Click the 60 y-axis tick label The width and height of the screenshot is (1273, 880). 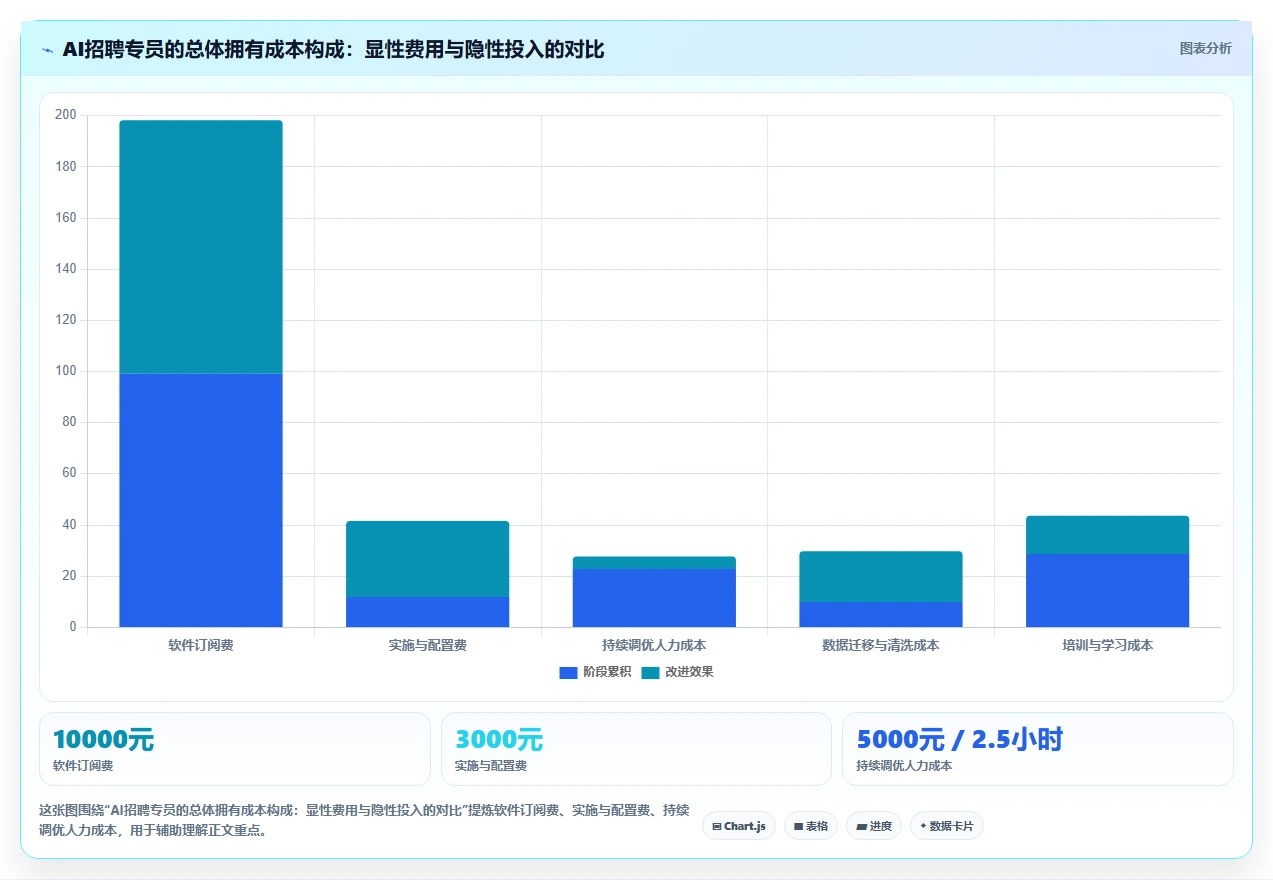tap(69, 473)
